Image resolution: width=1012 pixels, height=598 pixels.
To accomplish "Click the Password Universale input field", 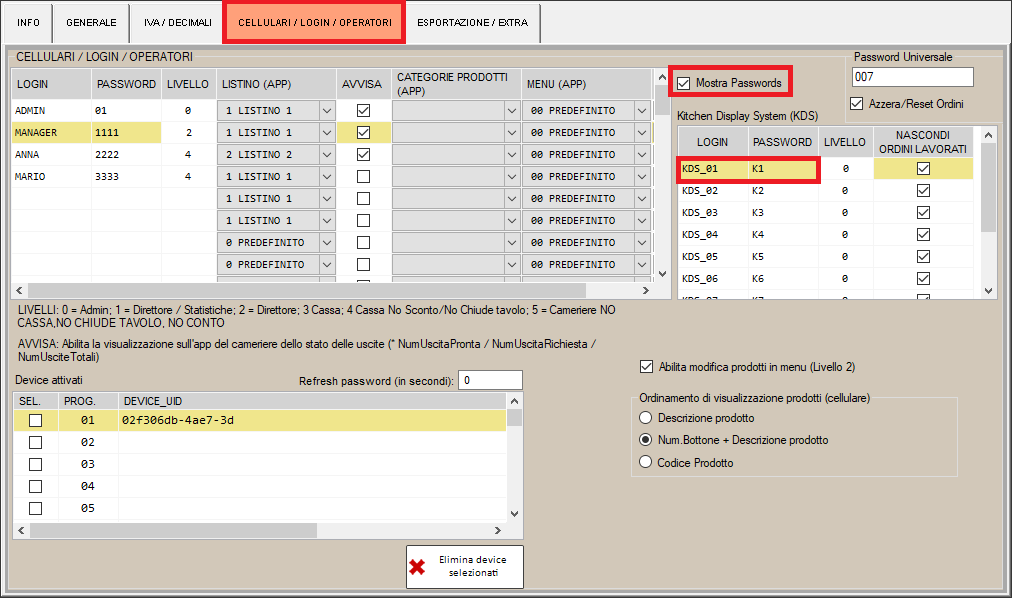I will [912, 78].
